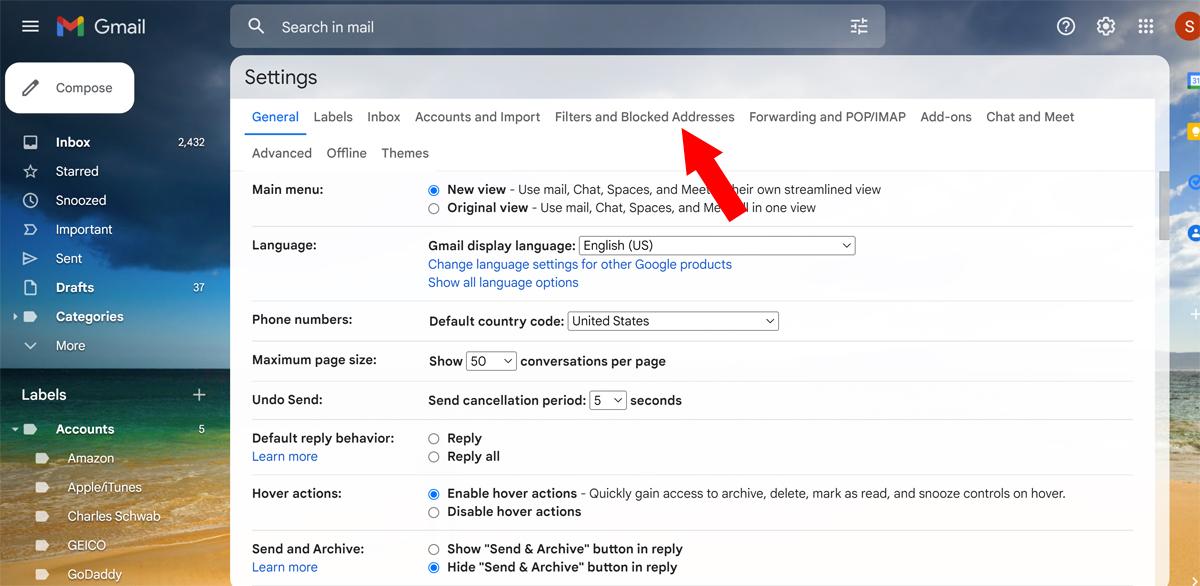Open the main menu hamburger icon
Viewport: 1200px width, 586px height.
30,27
